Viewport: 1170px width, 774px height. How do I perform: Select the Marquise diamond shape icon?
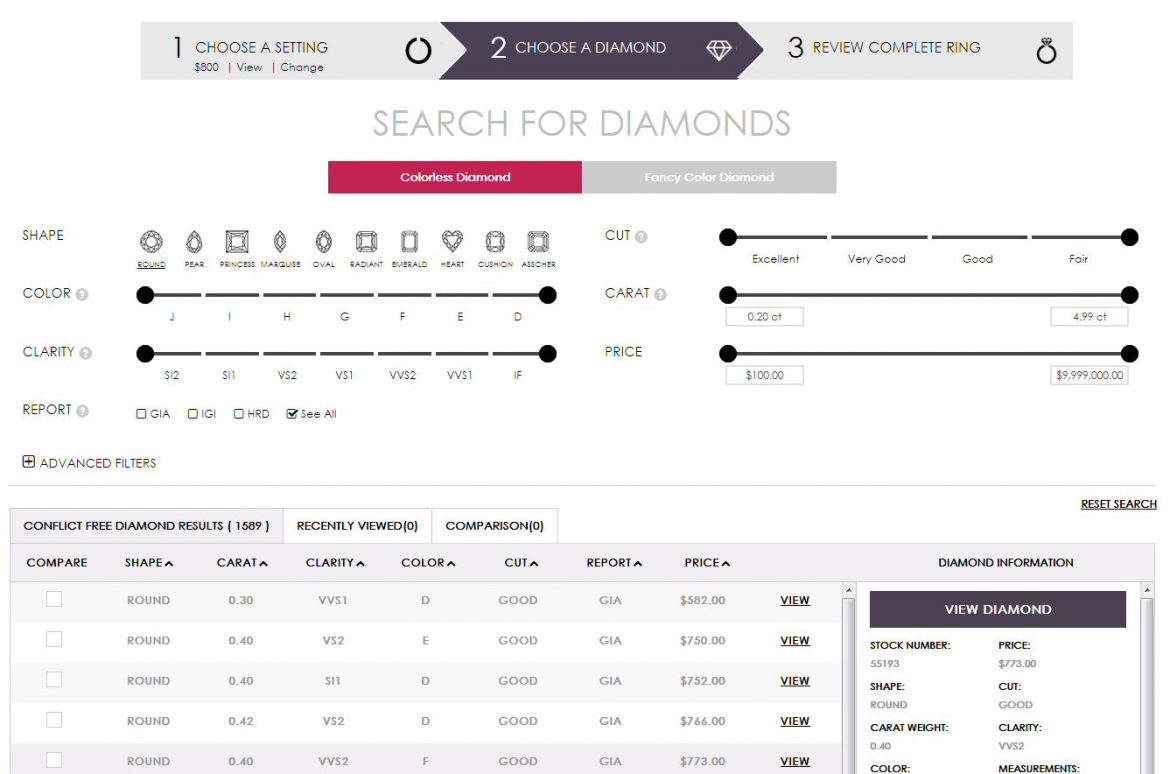pos(281,243)
